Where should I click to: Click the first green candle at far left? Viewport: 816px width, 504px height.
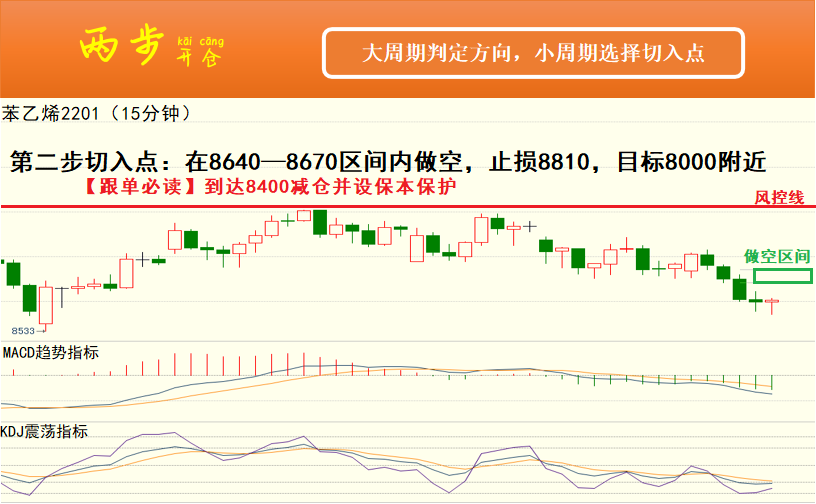pyautogui.click(x=12, y=273)
